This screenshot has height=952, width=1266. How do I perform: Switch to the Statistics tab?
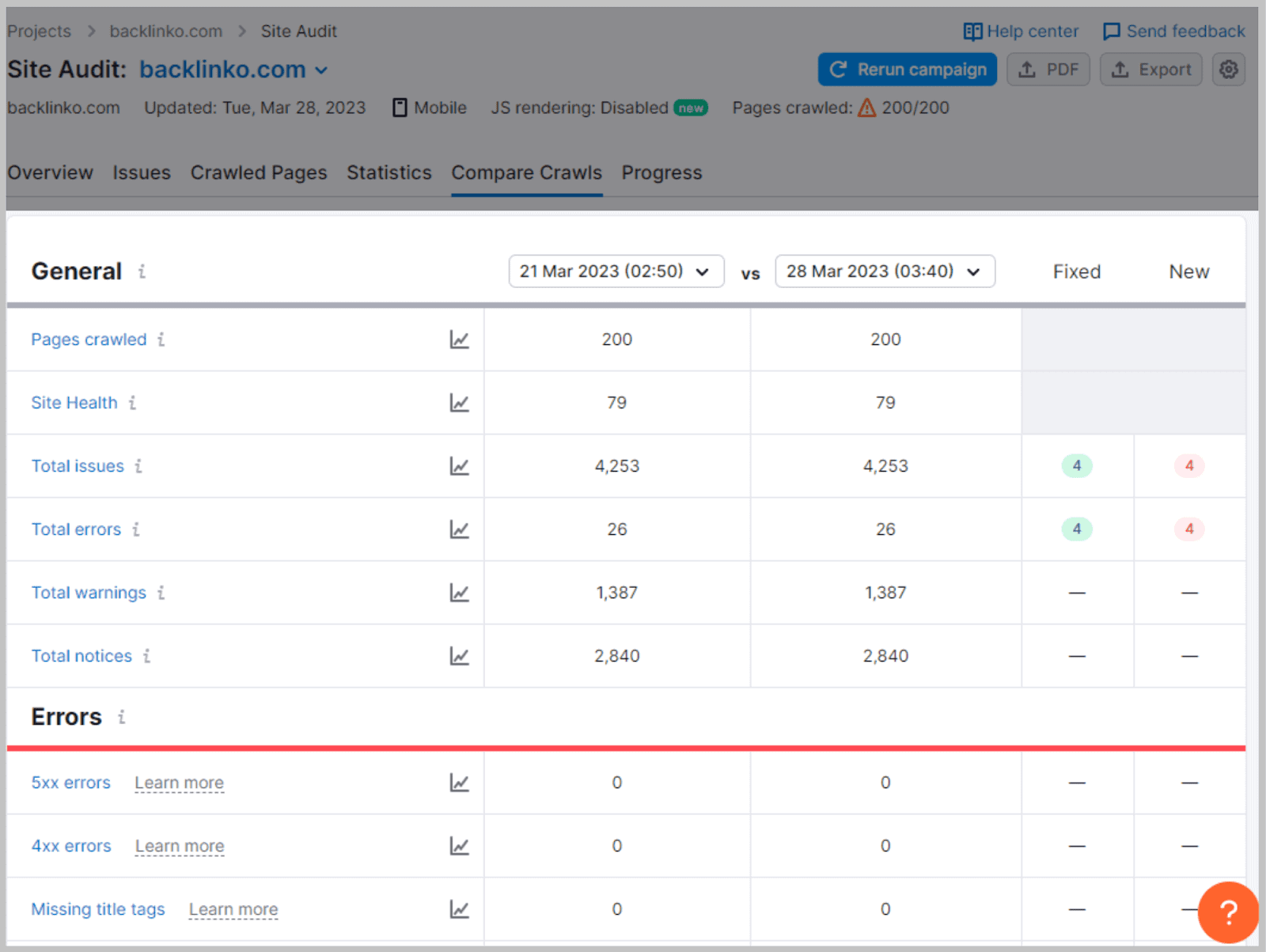coord(389,173)
